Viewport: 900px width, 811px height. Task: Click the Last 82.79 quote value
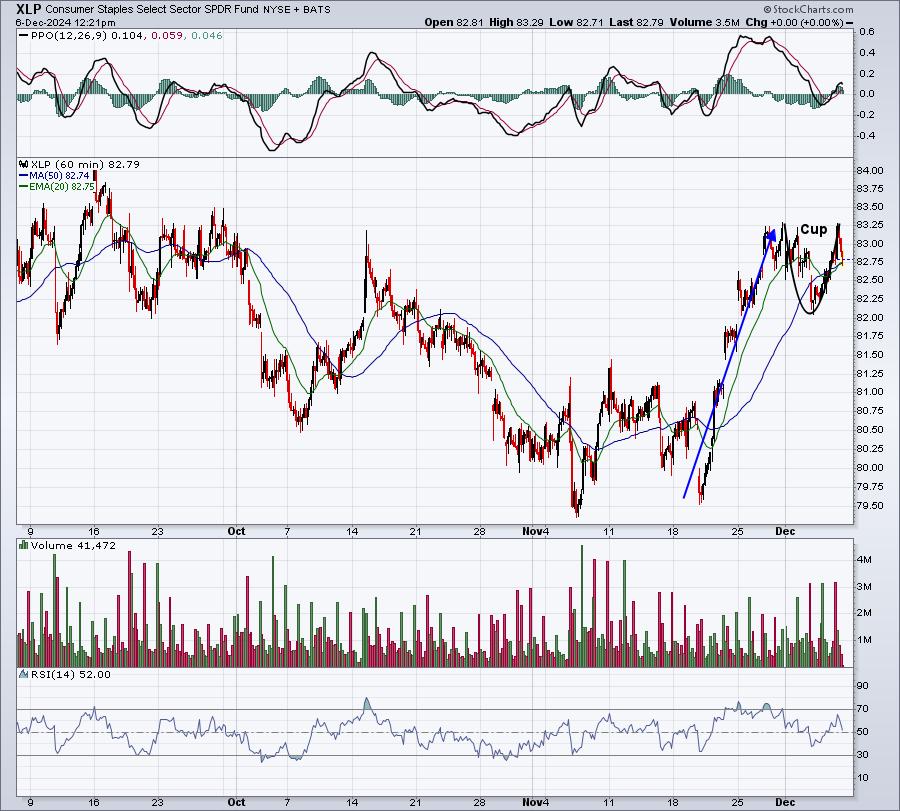[x=637, y=22]
